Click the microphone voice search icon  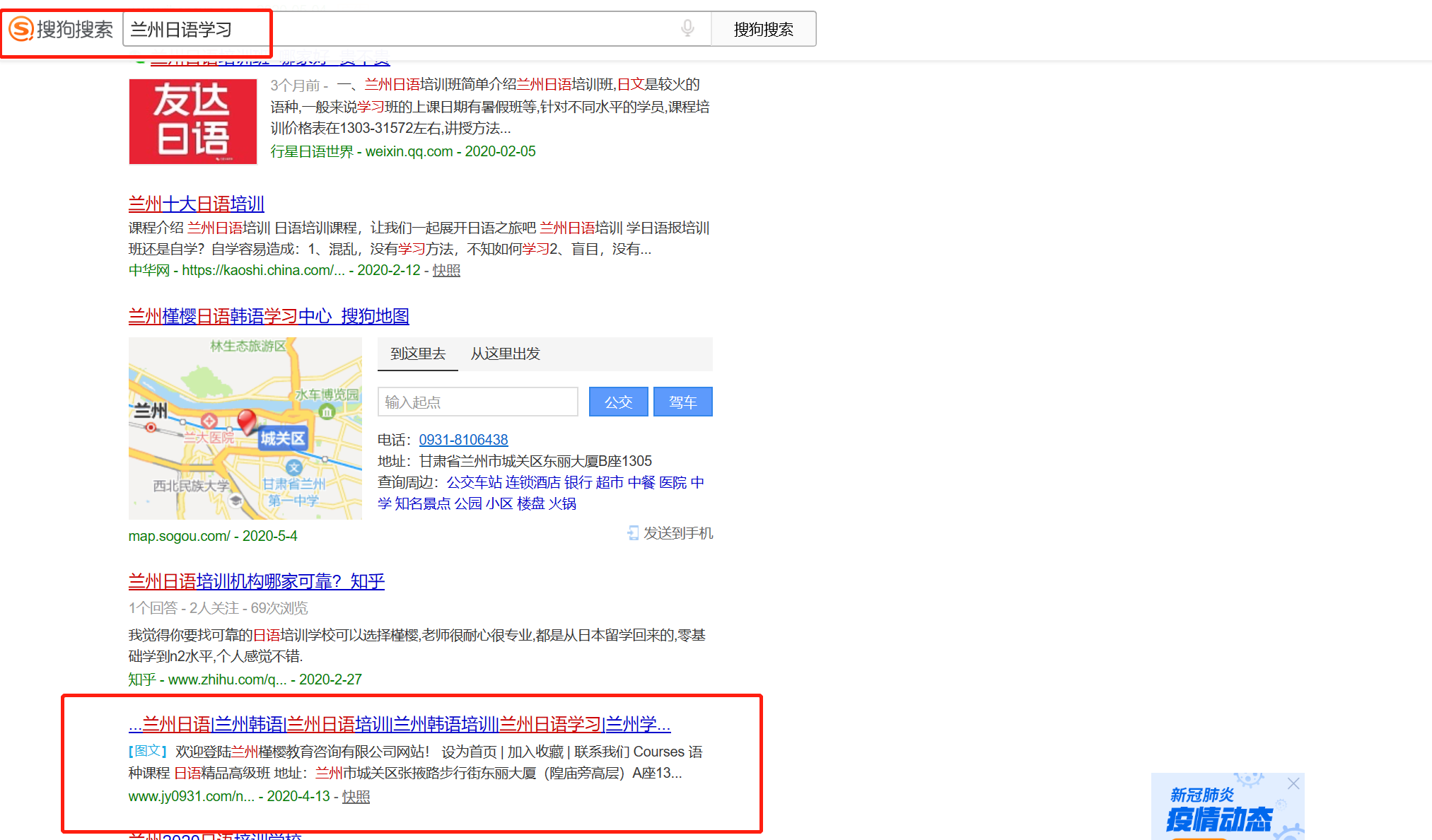tap(687, 28)
